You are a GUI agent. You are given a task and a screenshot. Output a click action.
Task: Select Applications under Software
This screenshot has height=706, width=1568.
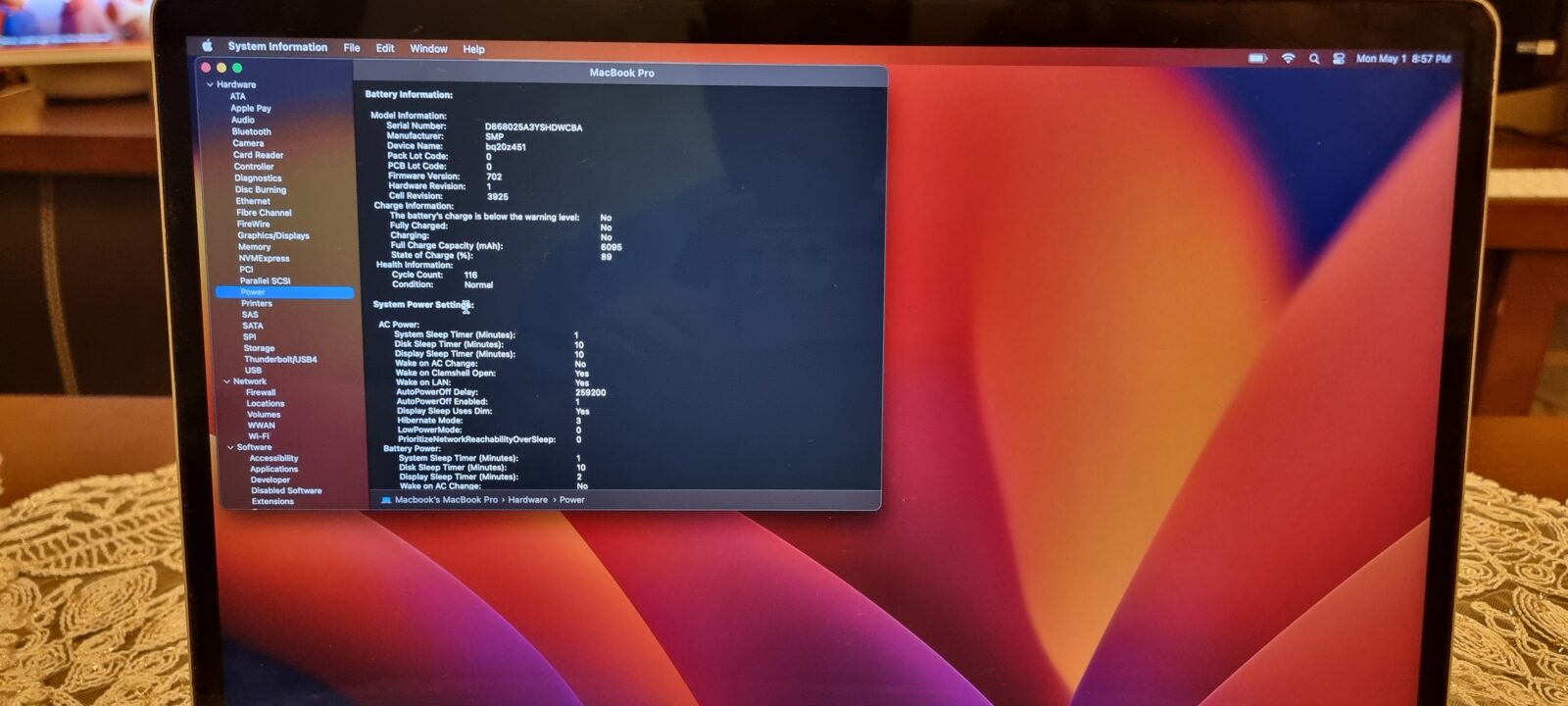(273, 469)
